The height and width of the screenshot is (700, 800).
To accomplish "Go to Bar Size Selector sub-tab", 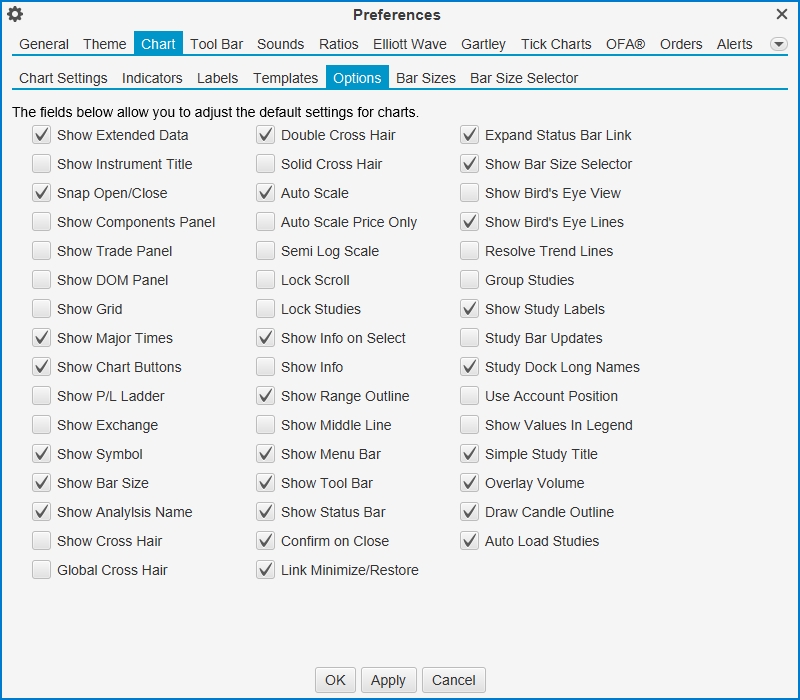I will tap(524, 78).
